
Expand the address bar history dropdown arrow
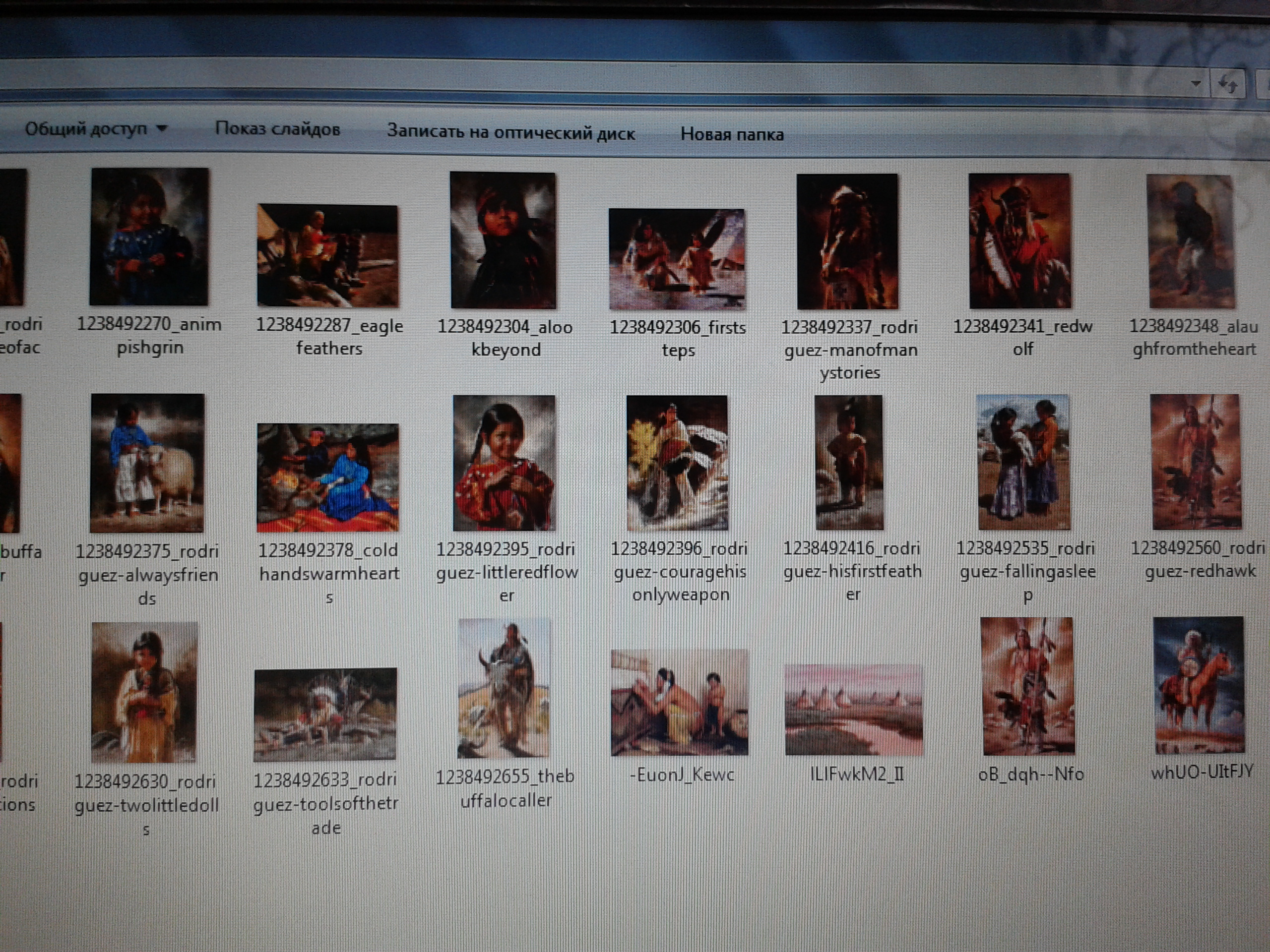[1196, 84]
